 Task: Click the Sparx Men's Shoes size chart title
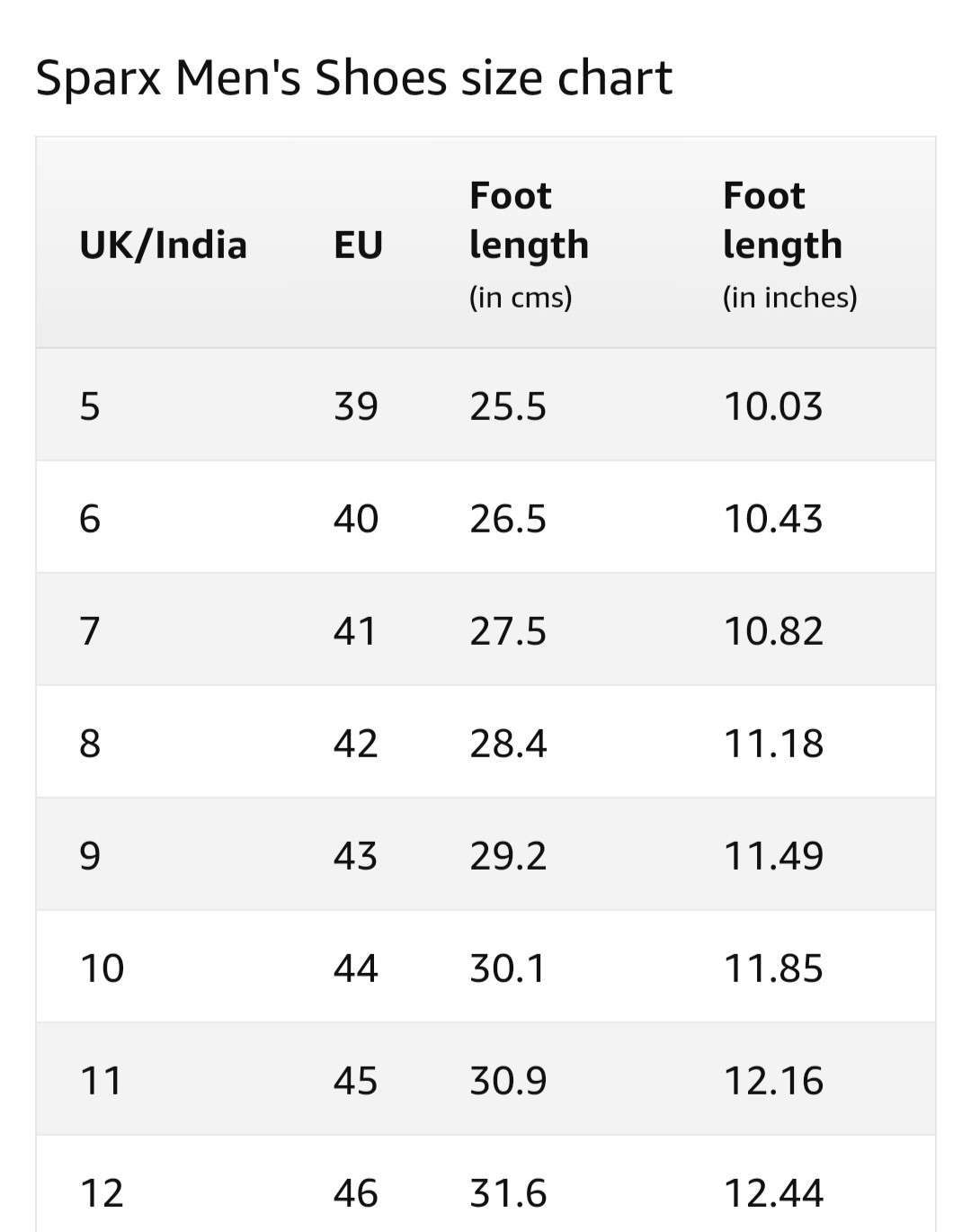(353, 78)
